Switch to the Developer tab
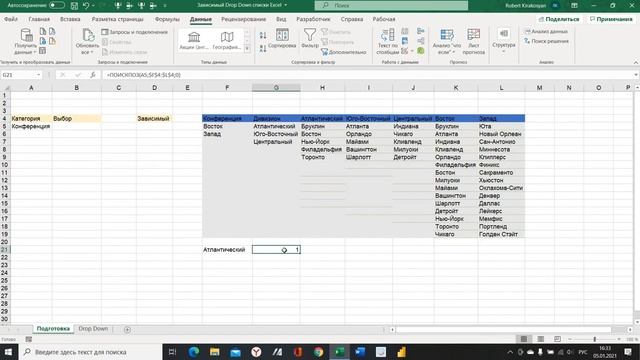This screenshot has height=360, width=640. coord(313,19)
